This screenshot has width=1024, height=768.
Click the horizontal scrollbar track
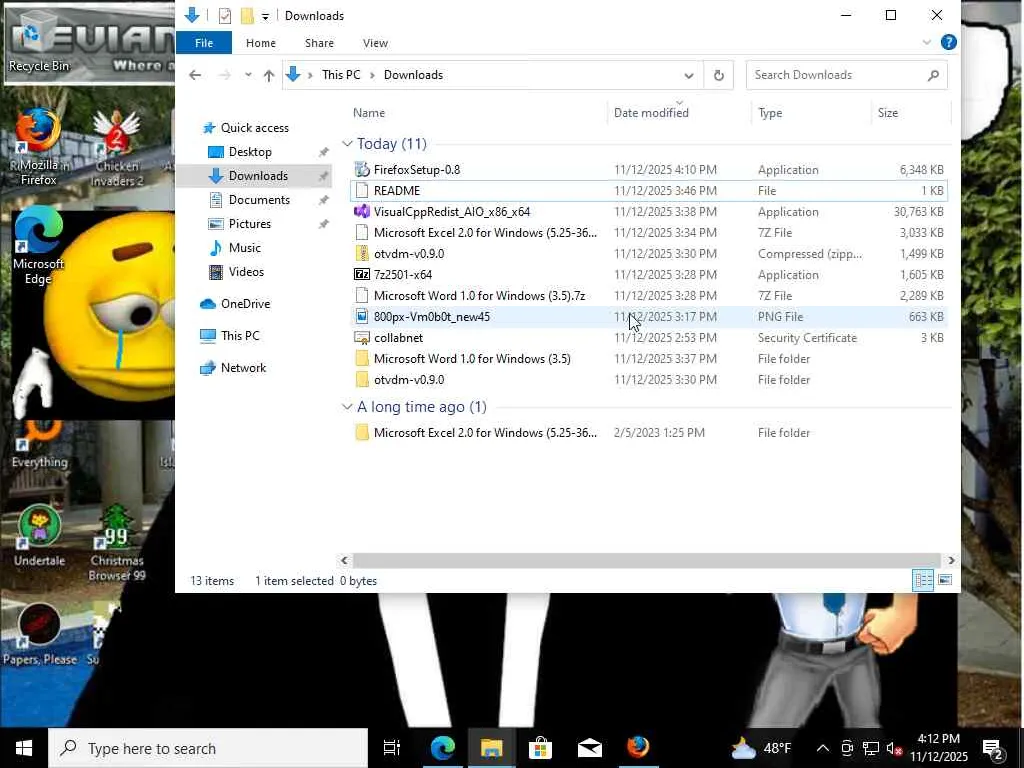coord(647,560)
